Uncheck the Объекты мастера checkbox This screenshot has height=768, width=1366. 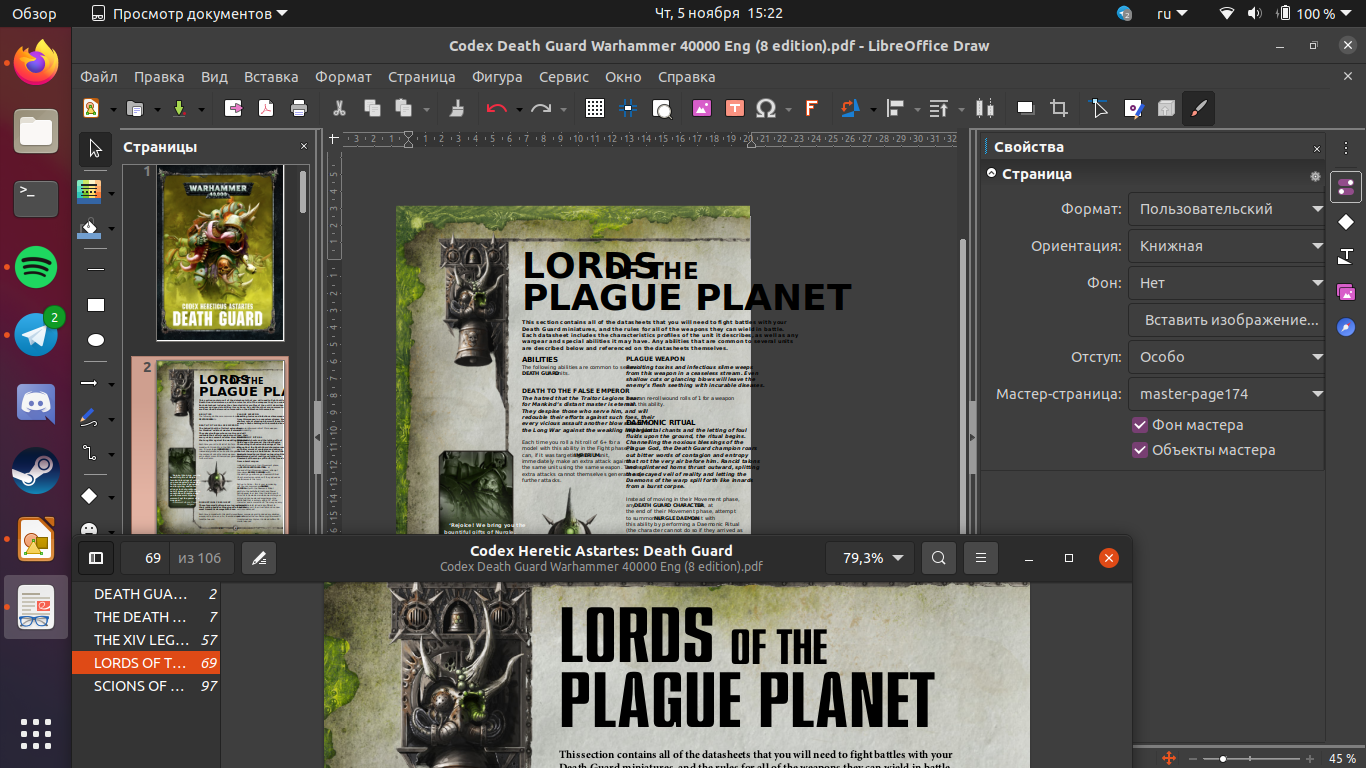[x=1140, y=450]
